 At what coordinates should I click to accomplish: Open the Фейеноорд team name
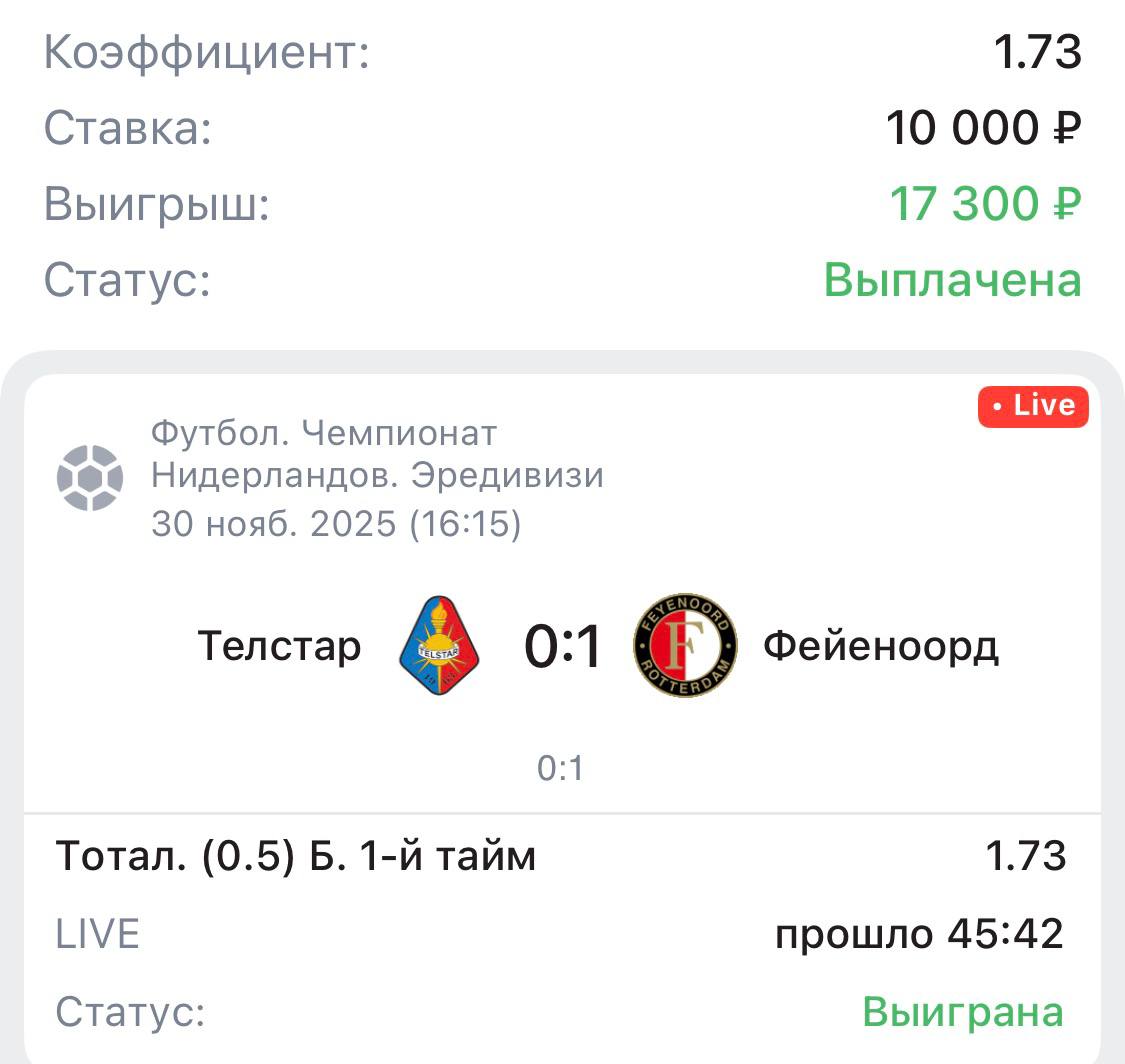tap(880, 646)
